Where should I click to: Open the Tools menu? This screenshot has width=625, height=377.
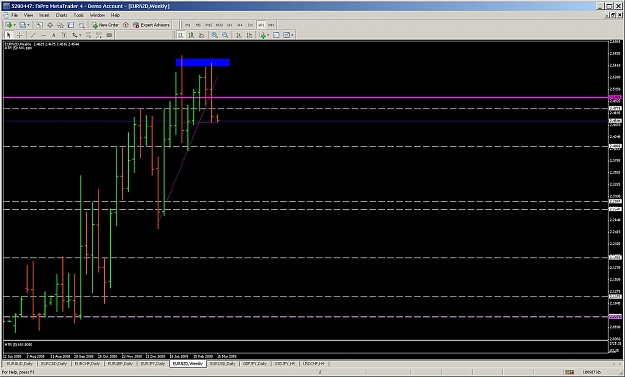click(x=78, y=15)
